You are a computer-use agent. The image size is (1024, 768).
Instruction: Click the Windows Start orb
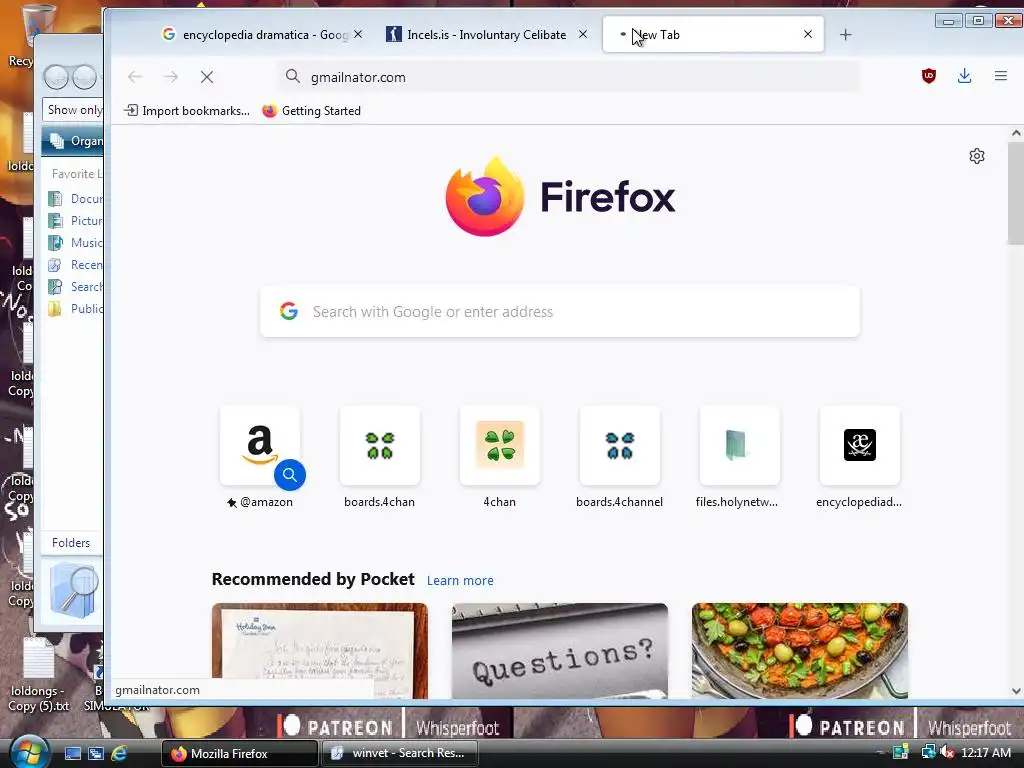(x=29, y=752)
